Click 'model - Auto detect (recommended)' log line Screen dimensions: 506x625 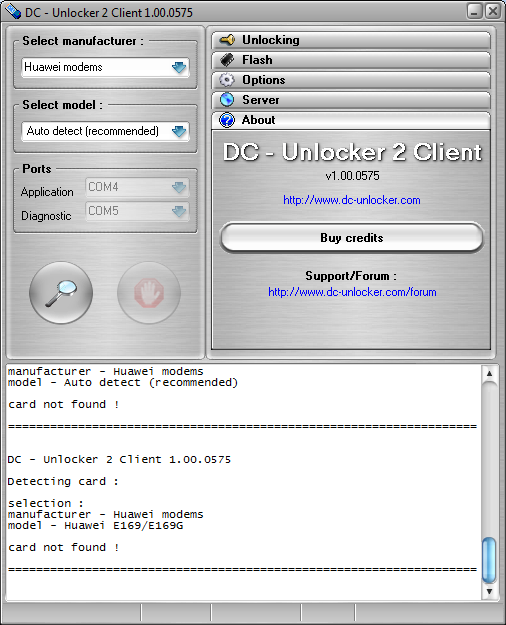123,383
